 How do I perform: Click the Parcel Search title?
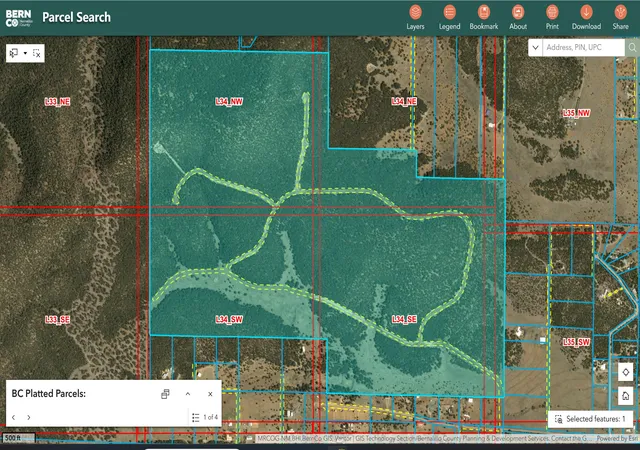click(76, 17)
